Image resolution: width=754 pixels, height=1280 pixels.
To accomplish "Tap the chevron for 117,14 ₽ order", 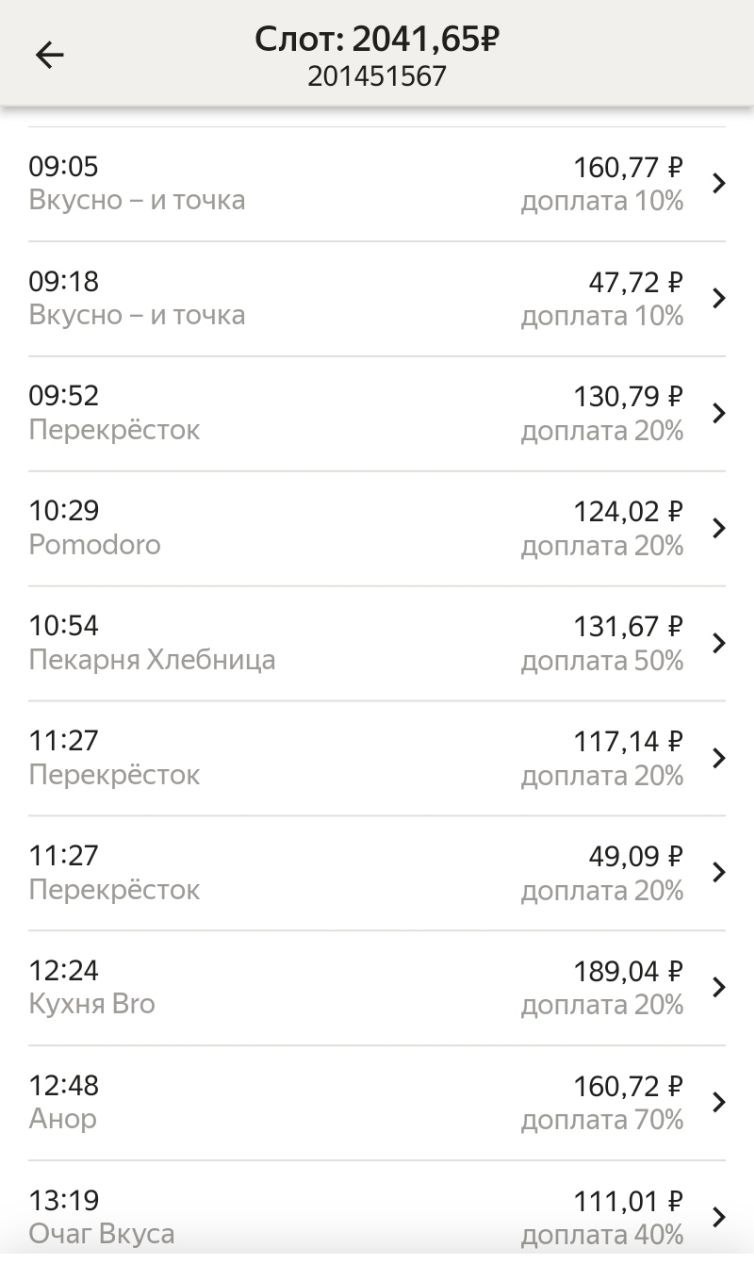I will click(x=718, y=758).
